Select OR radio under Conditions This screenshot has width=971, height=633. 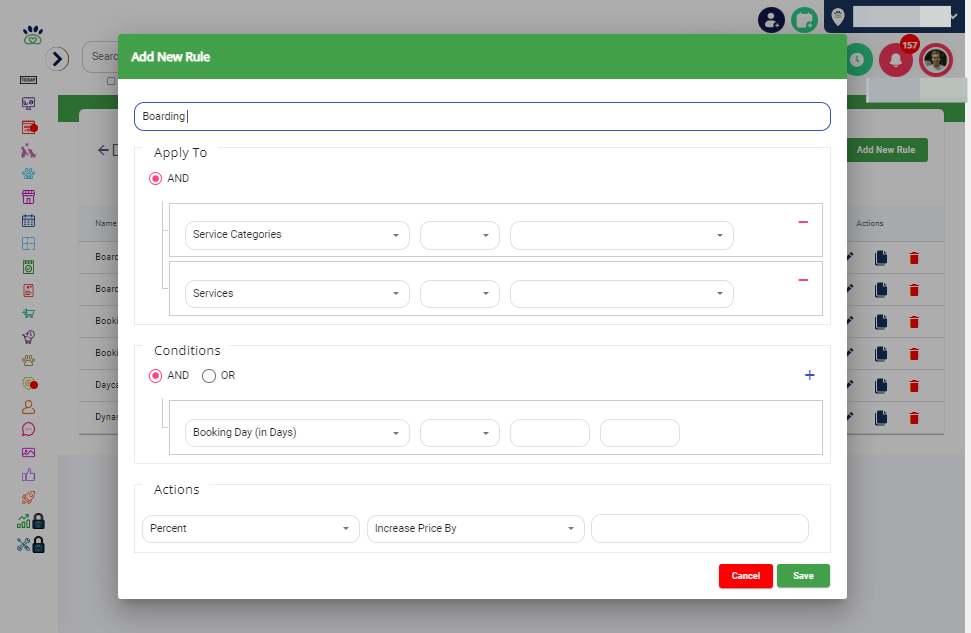(209, 376)
